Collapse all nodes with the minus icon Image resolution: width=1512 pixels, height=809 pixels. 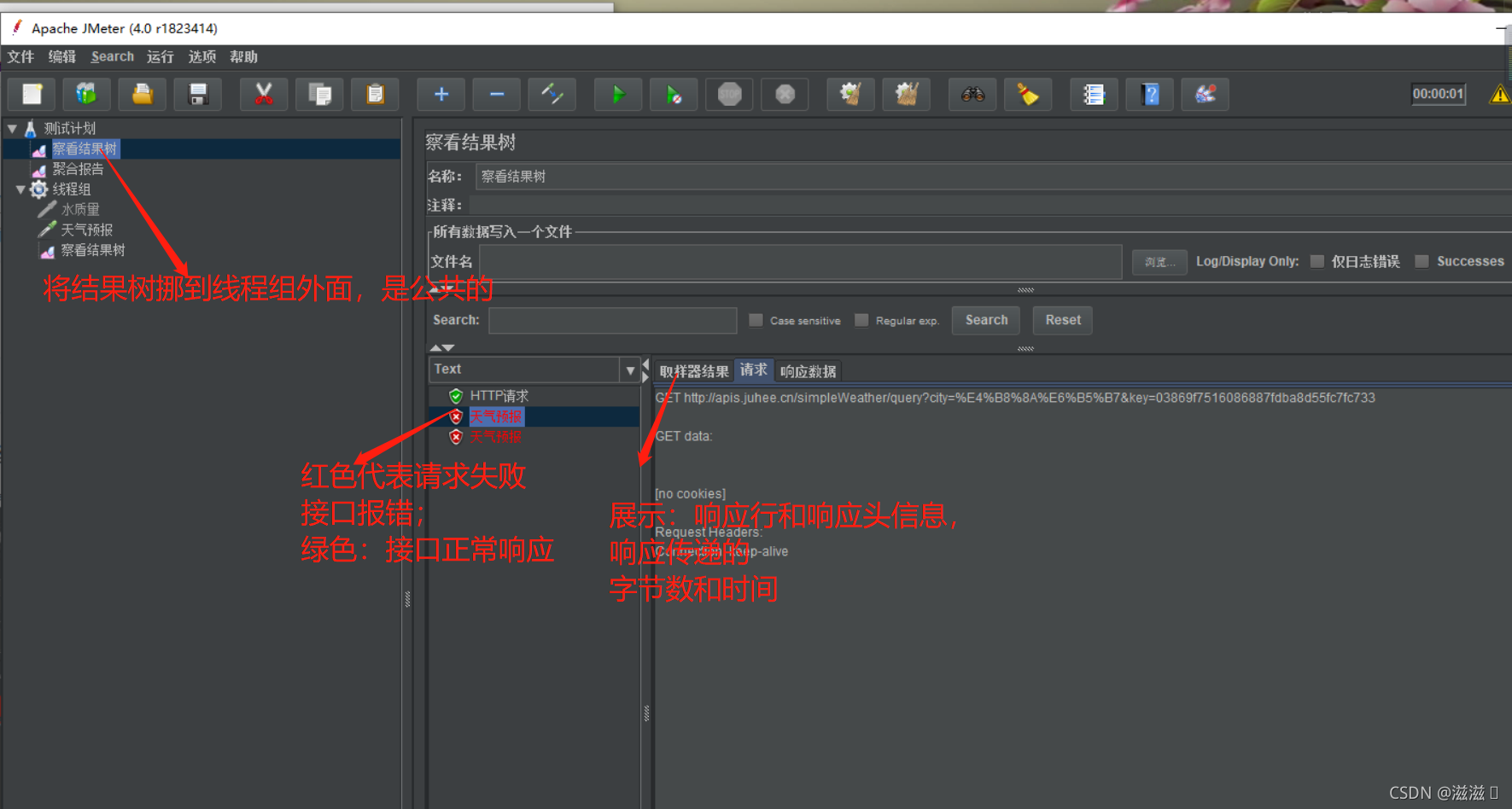(x=497, y=94)
